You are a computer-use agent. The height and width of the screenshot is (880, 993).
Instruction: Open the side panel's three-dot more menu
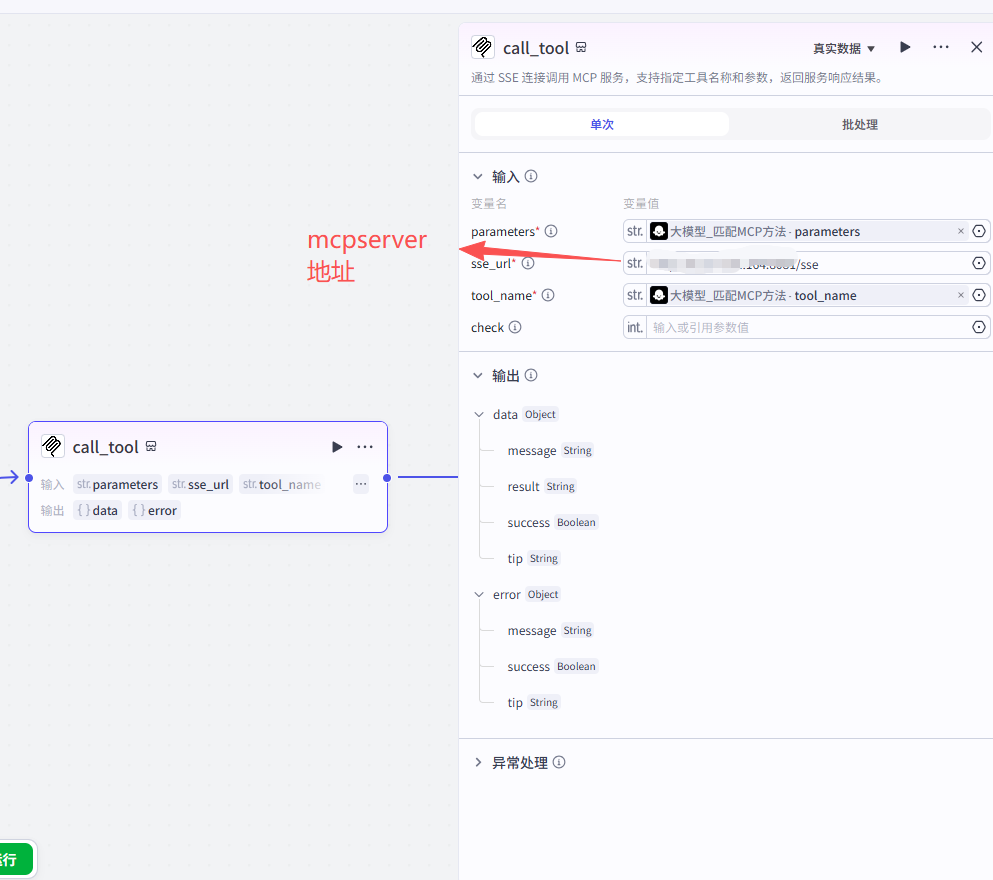tap(941, 47)
